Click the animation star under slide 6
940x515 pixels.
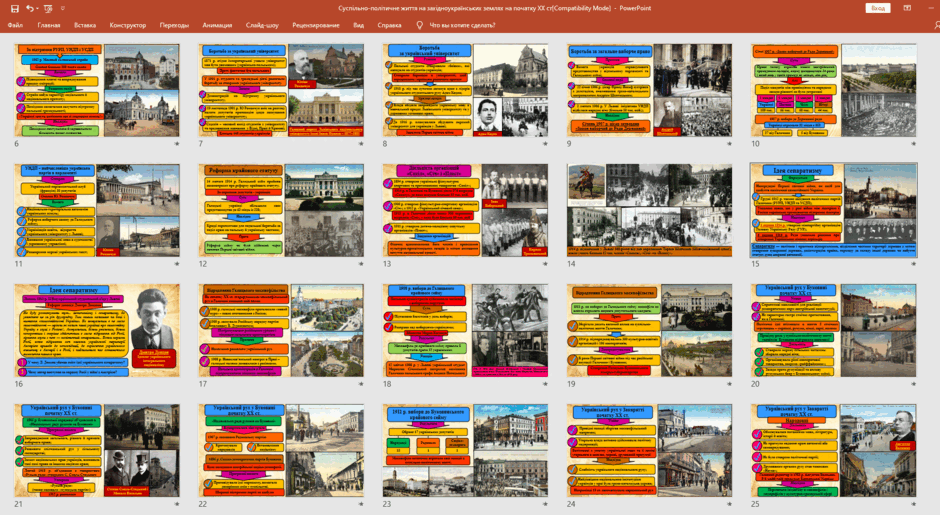tap(177, 144)
